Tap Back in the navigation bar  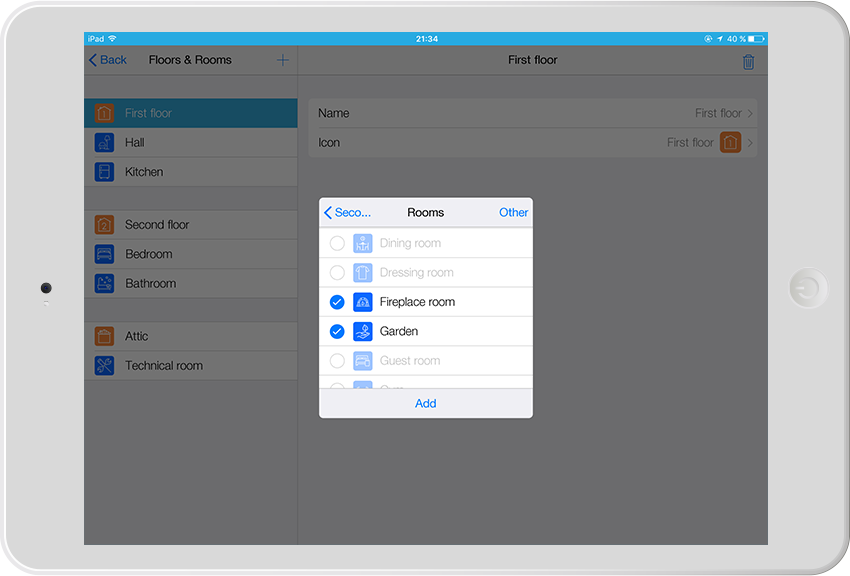(108, 60)
